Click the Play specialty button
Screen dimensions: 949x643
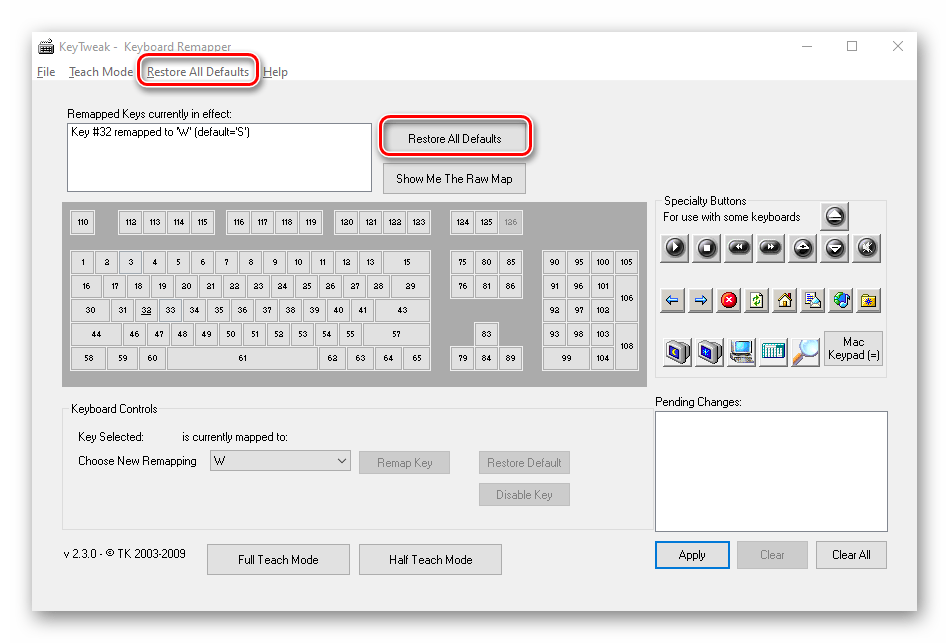[x=675, y=248]
